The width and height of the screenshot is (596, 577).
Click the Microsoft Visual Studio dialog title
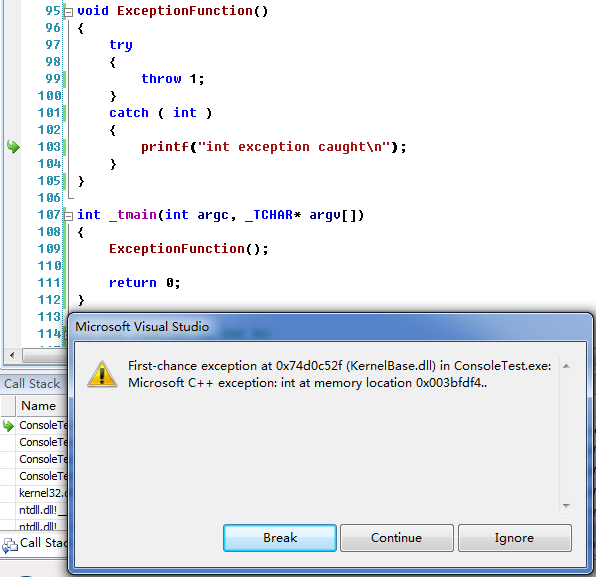click(142, 327)
